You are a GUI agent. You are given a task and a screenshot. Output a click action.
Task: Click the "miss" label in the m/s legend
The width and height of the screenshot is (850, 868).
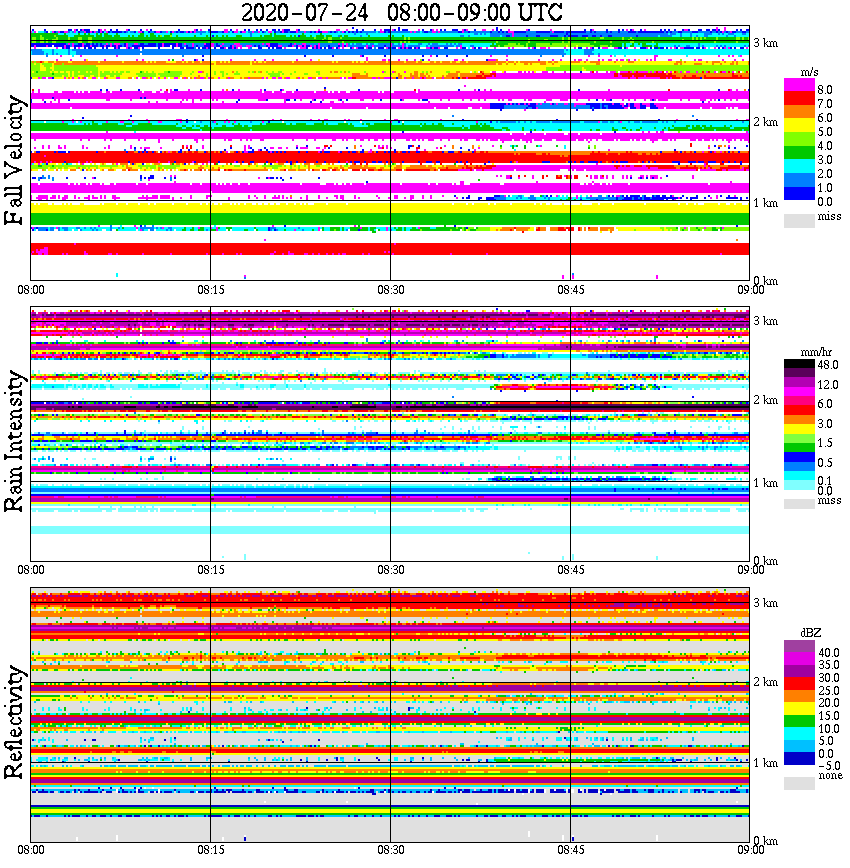click(829, 216)
